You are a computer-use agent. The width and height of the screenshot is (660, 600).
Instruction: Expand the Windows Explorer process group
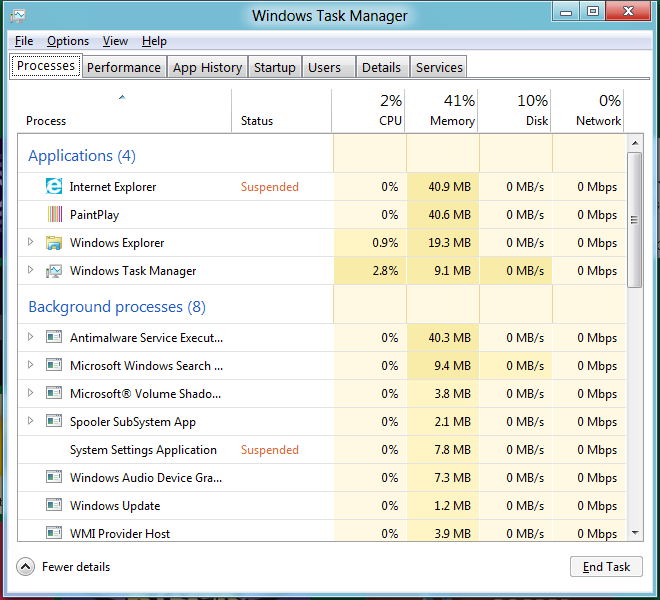pyautogui.click(x=30, y=242)
